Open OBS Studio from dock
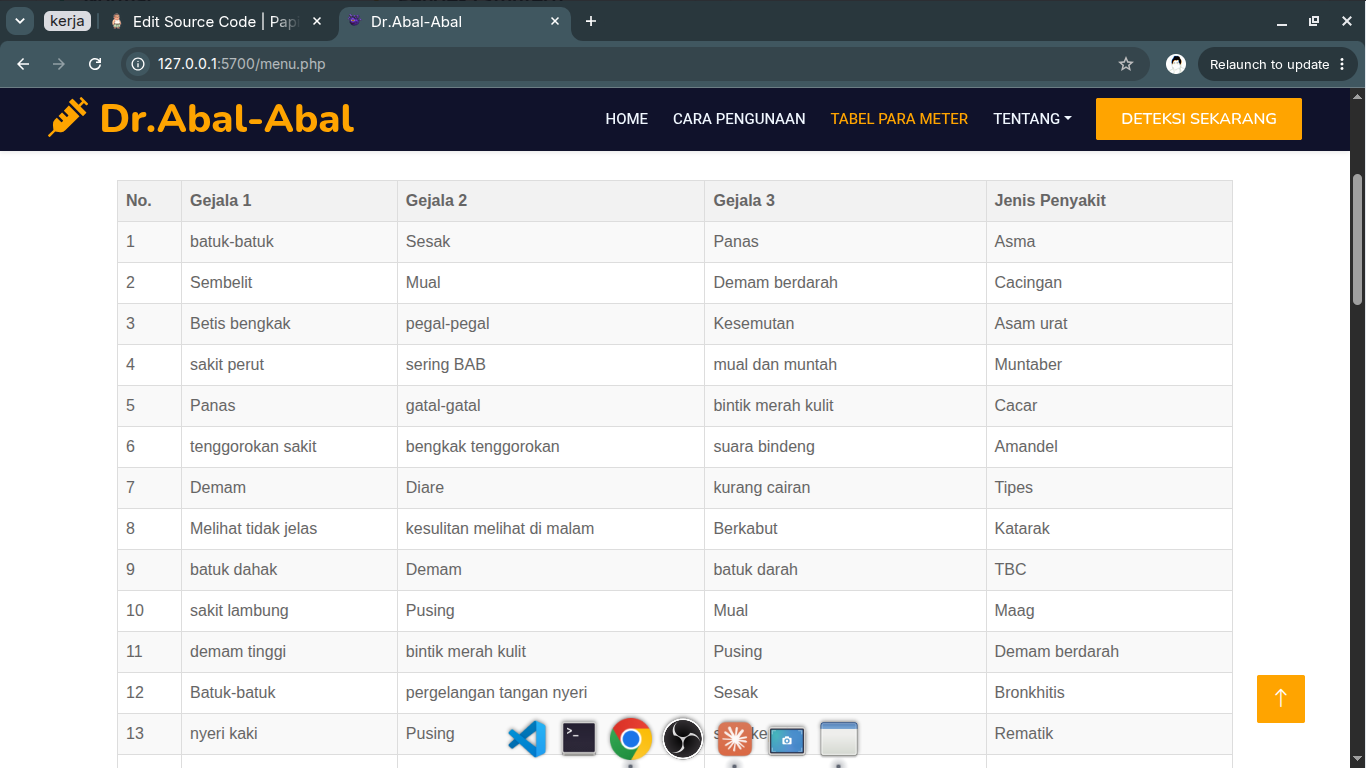1366x768 pixels. click(683, 739)
